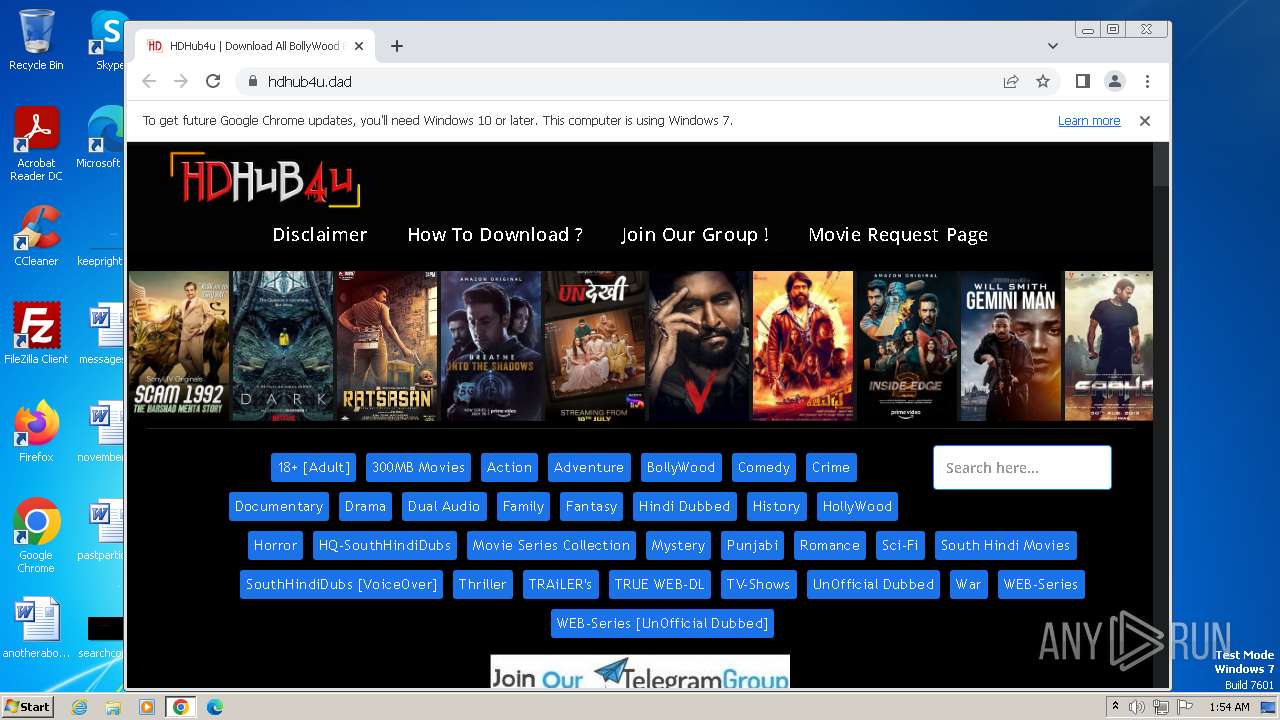Open Movie Request Page

[898, 235]
